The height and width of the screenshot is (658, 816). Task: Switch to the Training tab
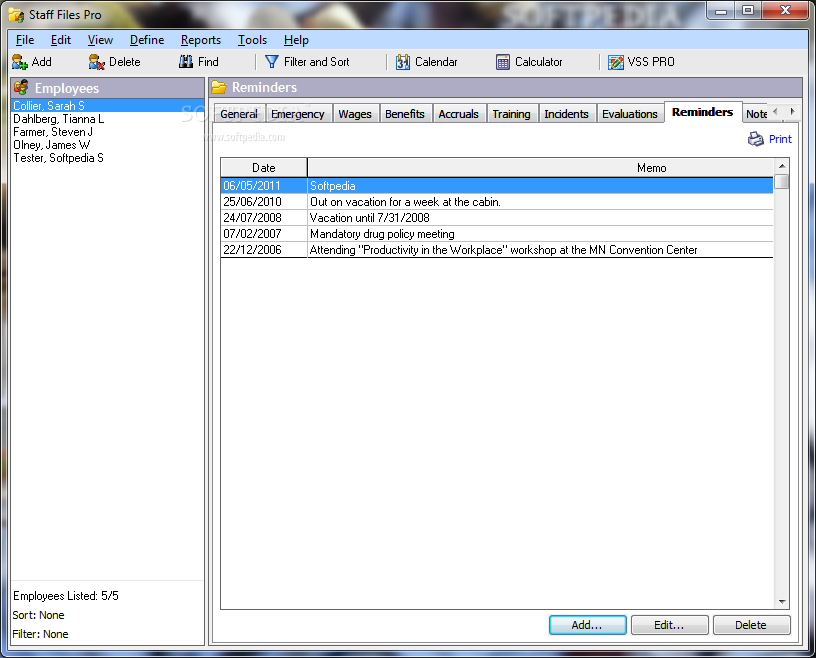(x=512, y=114)
